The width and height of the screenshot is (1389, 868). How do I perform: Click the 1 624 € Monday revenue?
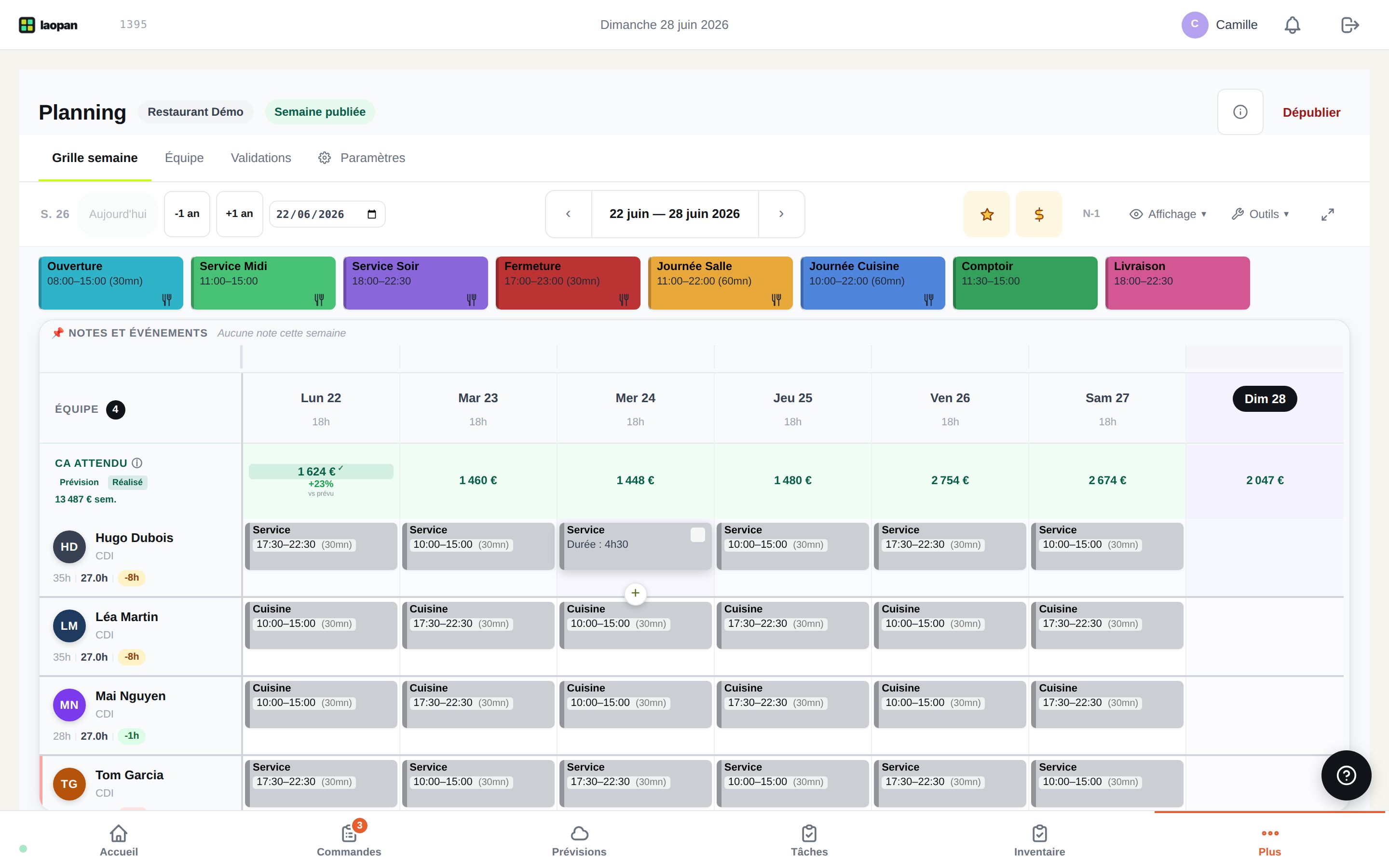click(x=321, y=471)
